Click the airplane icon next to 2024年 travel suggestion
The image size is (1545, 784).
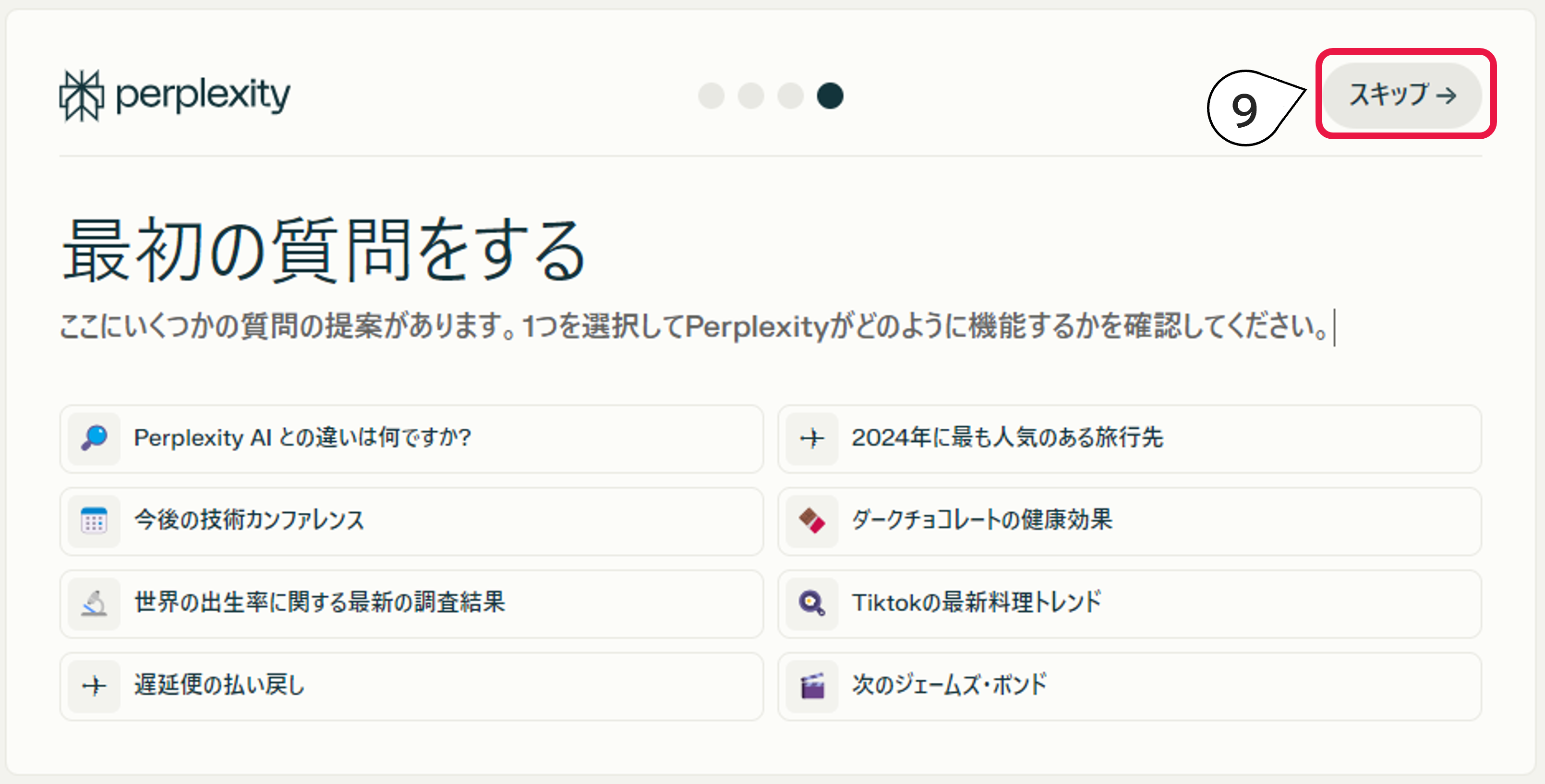[812, 438]
